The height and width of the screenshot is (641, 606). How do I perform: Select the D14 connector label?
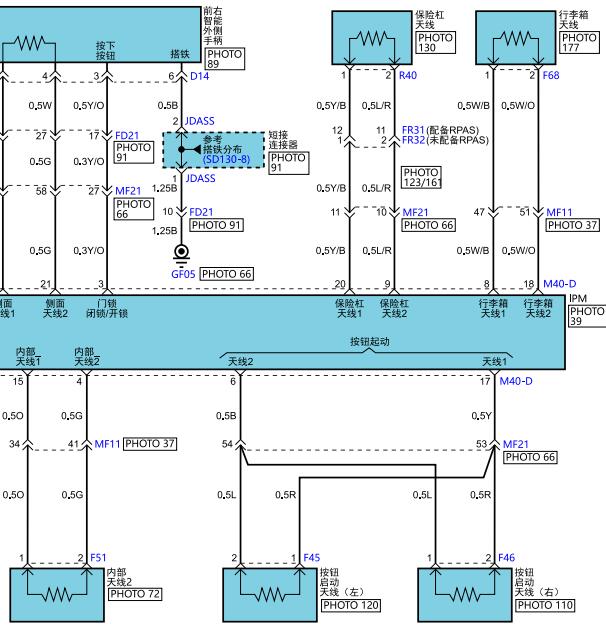pyautogui.click(x=200, y=76)
